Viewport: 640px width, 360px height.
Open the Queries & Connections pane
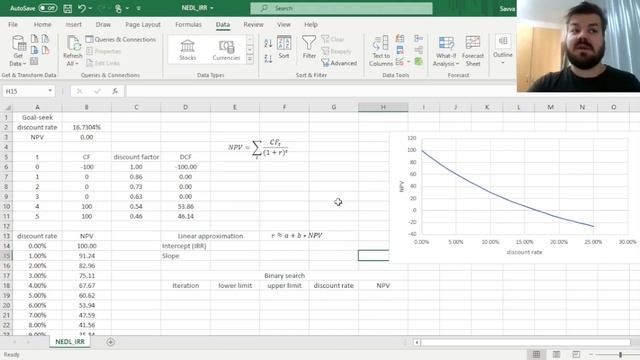pos(121,39)
